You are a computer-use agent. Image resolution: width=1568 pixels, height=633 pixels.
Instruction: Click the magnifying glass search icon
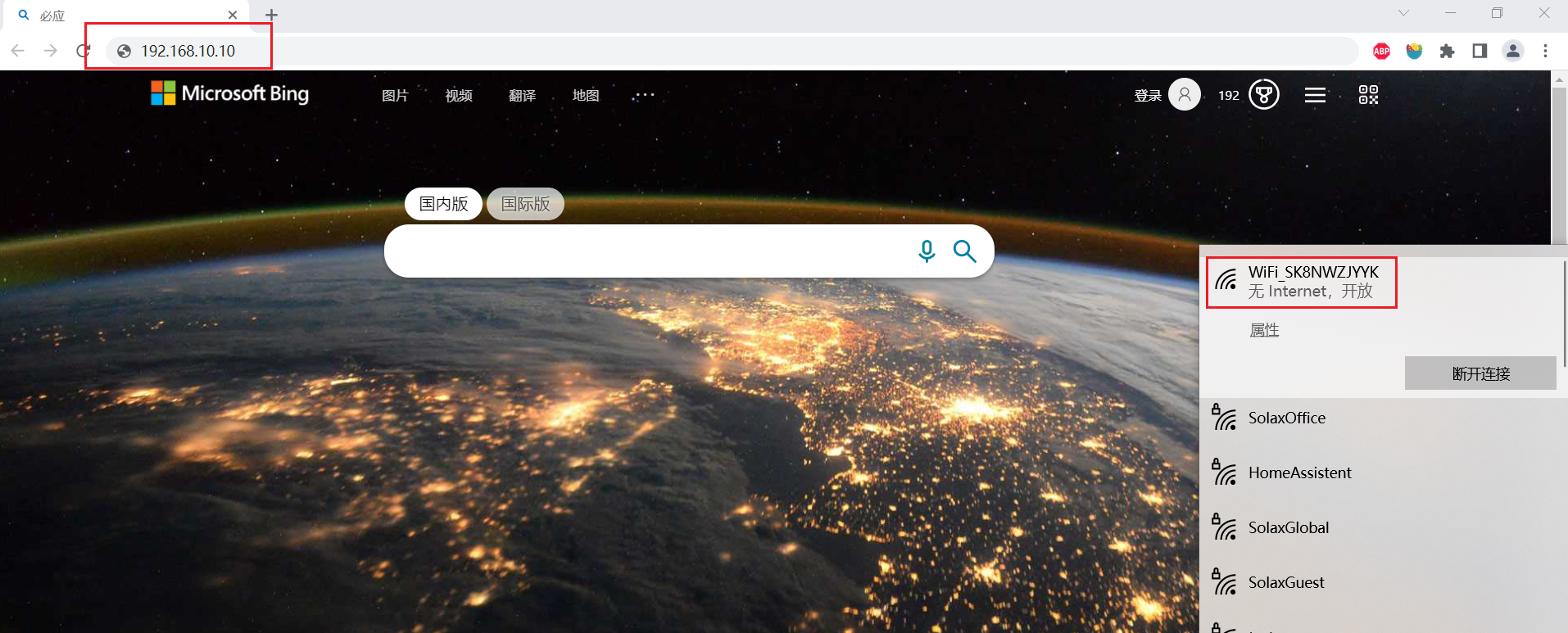[x=965, y=251]
